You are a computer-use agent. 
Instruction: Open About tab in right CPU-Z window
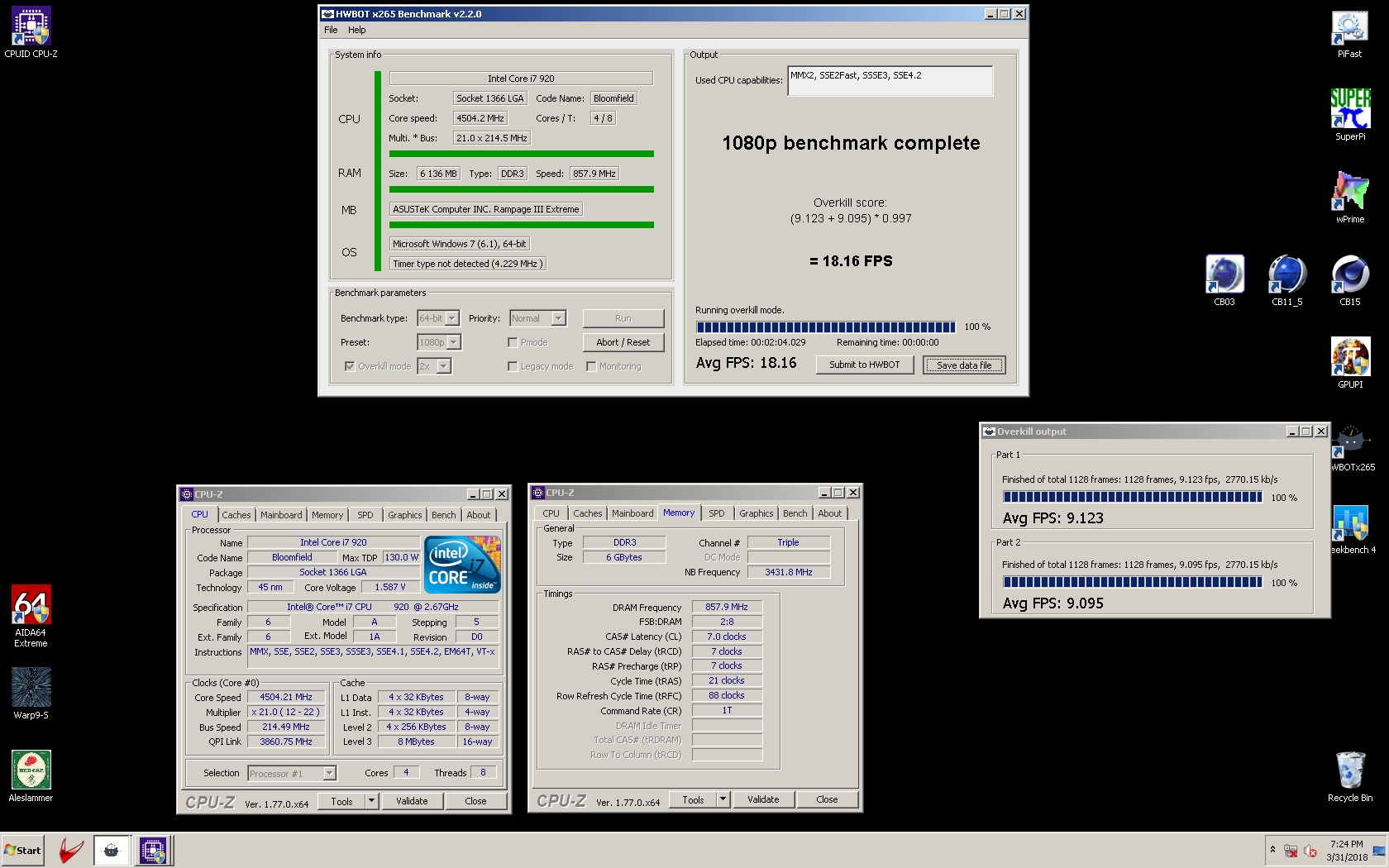[830, 513]
